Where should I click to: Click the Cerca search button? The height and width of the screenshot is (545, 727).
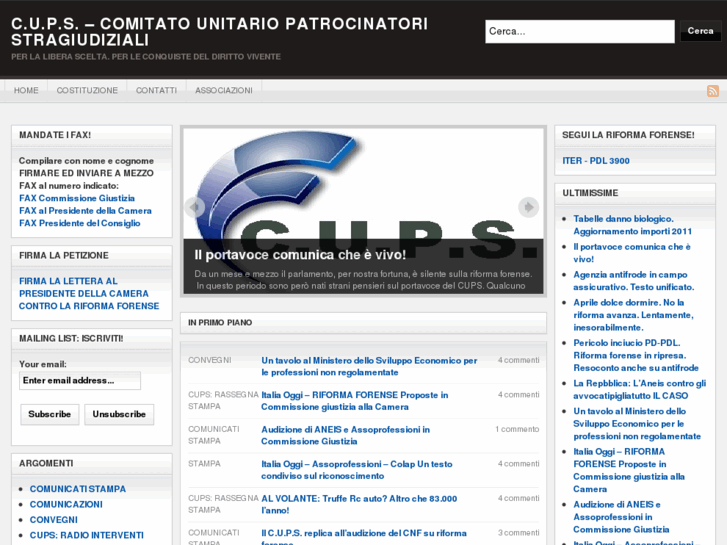point(700,31)
